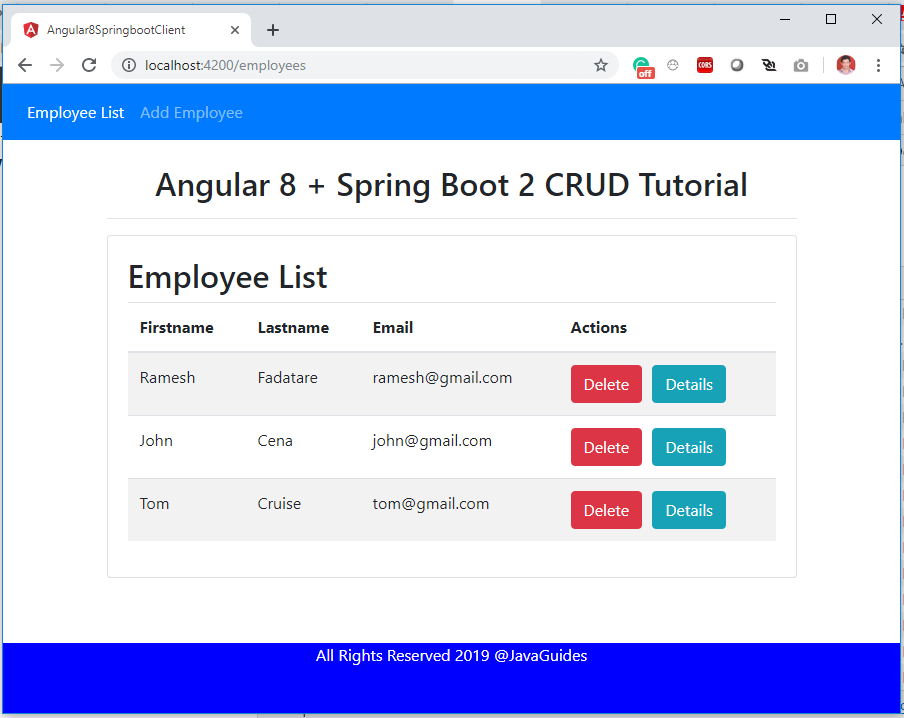Click All Rights Reserved footer text
Image resolution: width=904 pixels, height=718 pixels.
pyautogui.click(x=451, y=656)
